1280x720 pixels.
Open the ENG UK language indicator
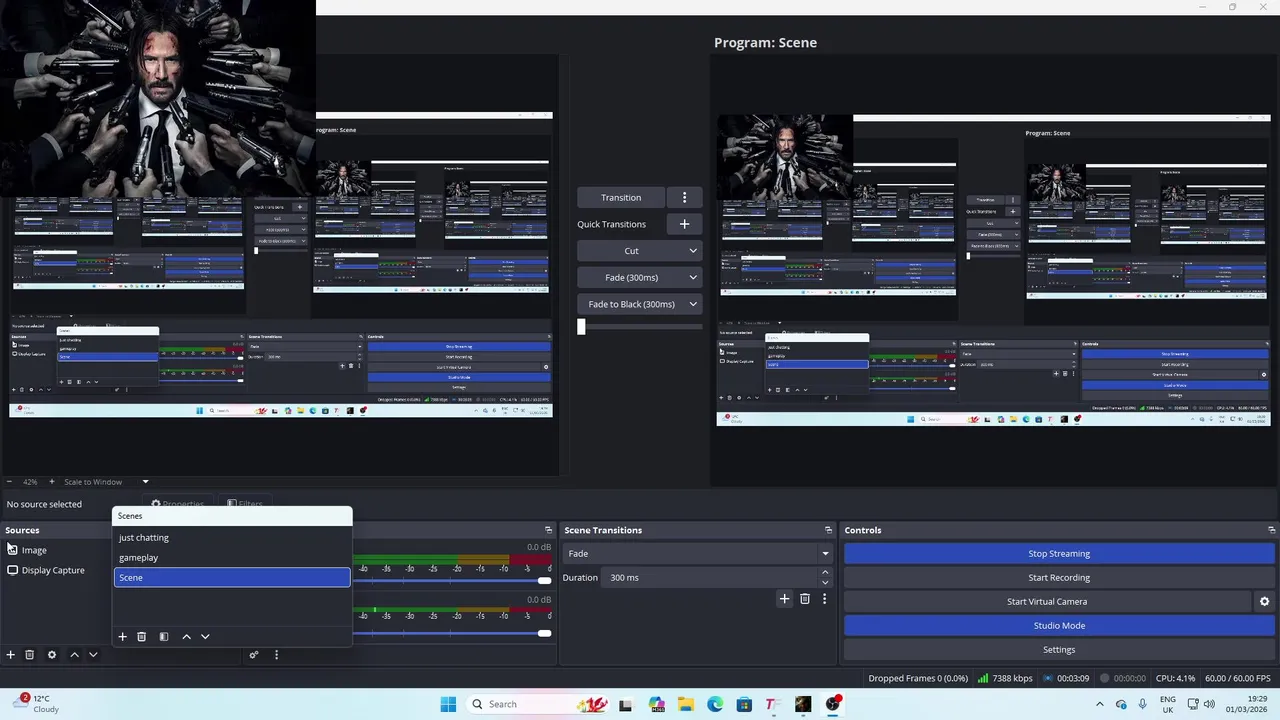tap(1168, 704)
